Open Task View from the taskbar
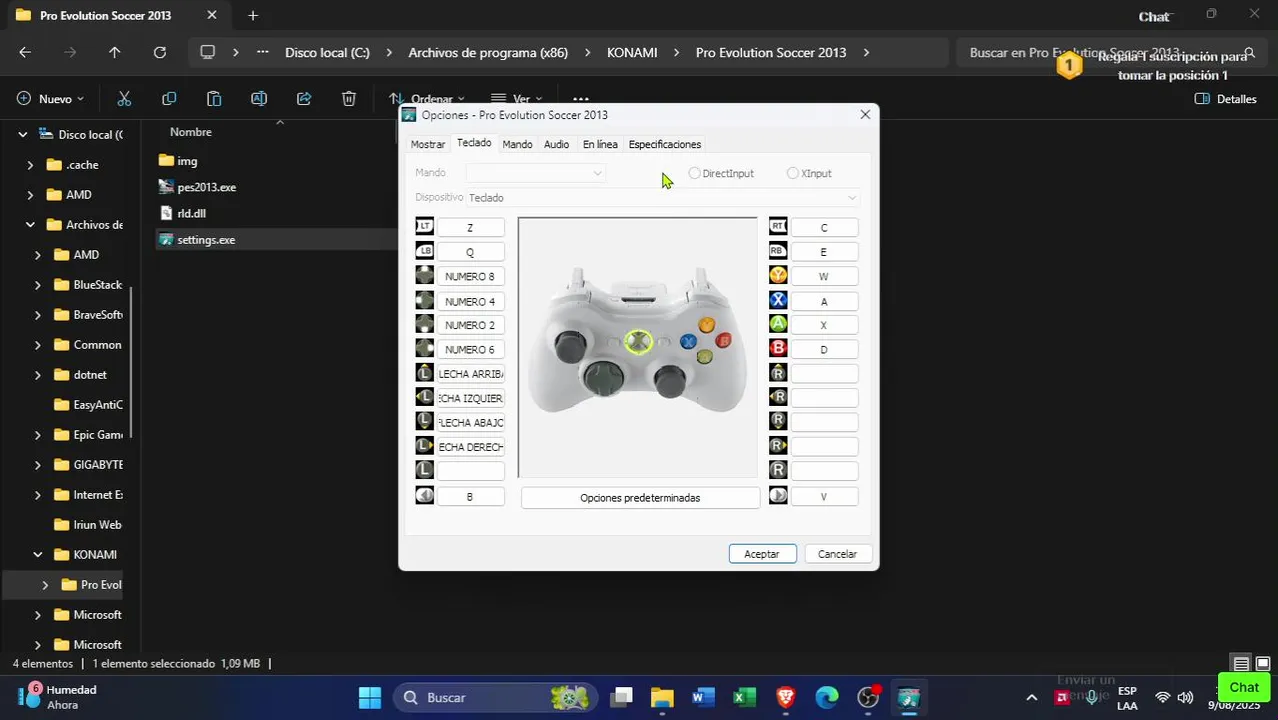Screen dimensions: 1278x720 [623, 697]
